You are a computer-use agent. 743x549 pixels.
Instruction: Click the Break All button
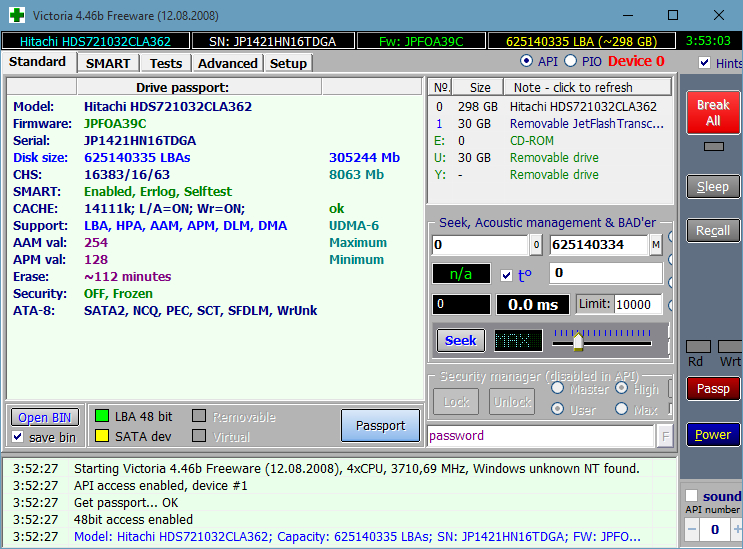pyautogui.click(x=713, y=112)
